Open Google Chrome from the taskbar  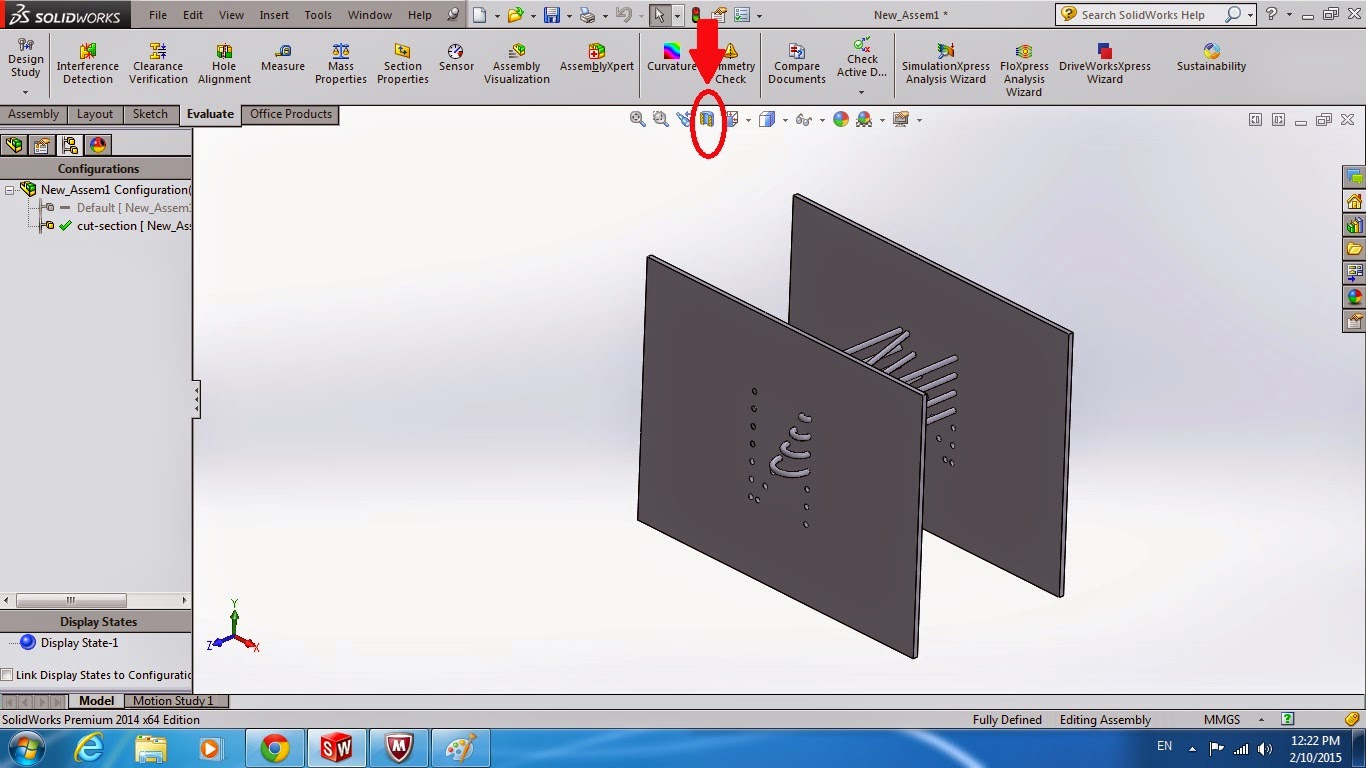(x=274, y=747)
